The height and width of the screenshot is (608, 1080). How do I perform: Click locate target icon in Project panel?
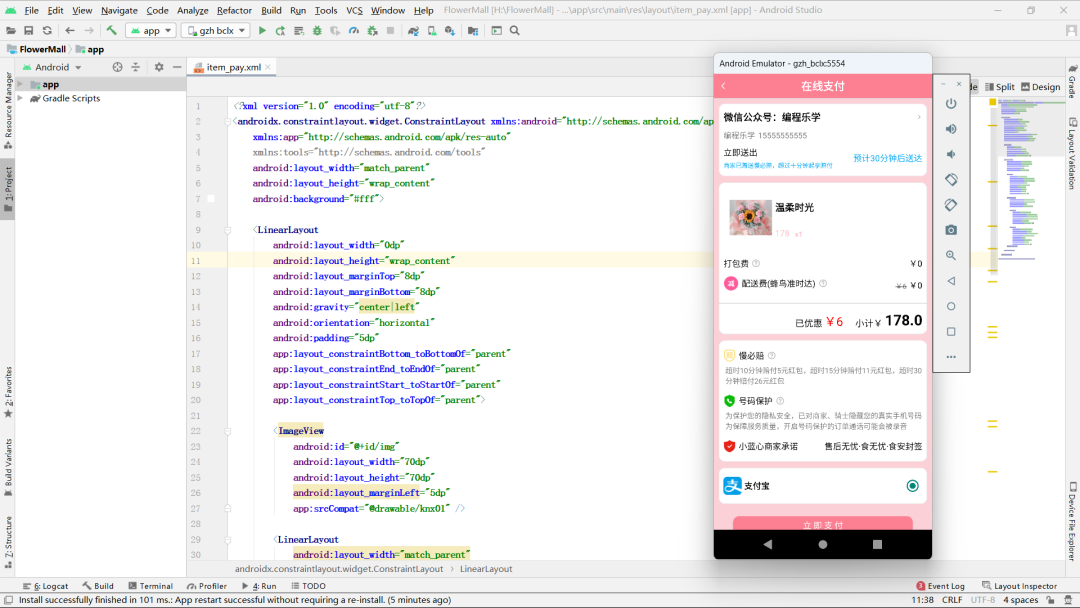click(x=117, y=67)
